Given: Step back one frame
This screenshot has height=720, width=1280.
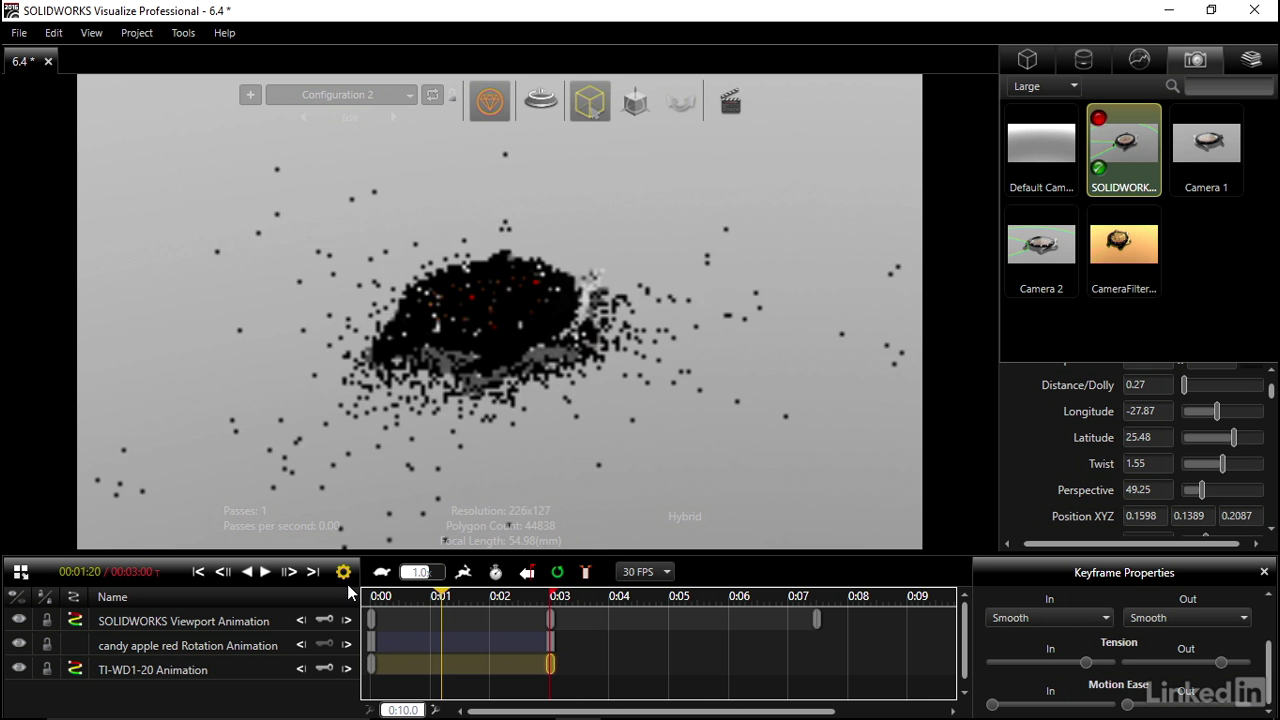Looking at the screenshot, I should click(x=223, y=572).
